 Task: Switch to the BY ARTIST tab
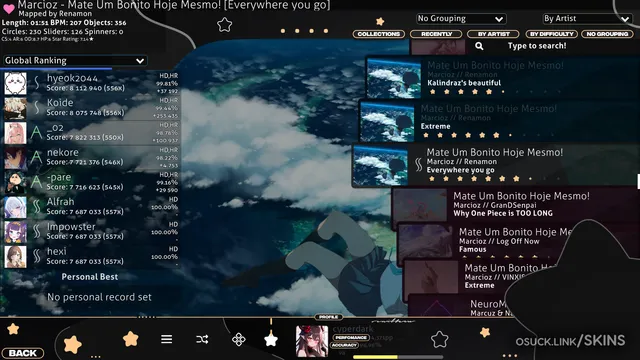click(x=493, y=34)
